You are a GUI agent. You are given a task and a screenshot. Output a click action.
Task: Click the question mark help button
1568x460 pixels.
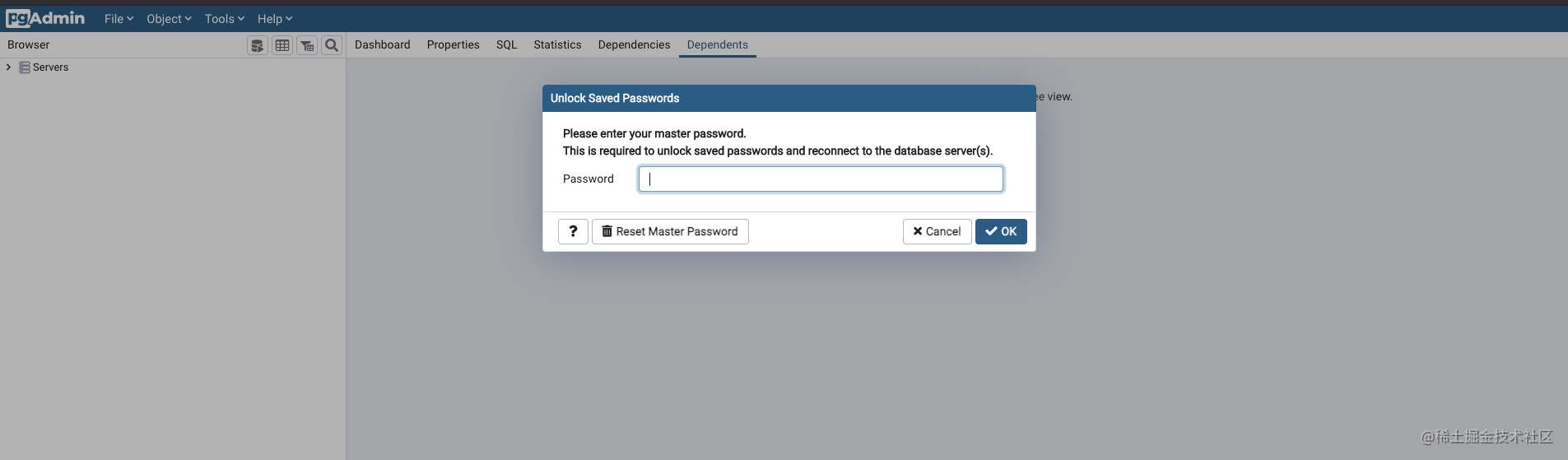[x=573, y=231]
